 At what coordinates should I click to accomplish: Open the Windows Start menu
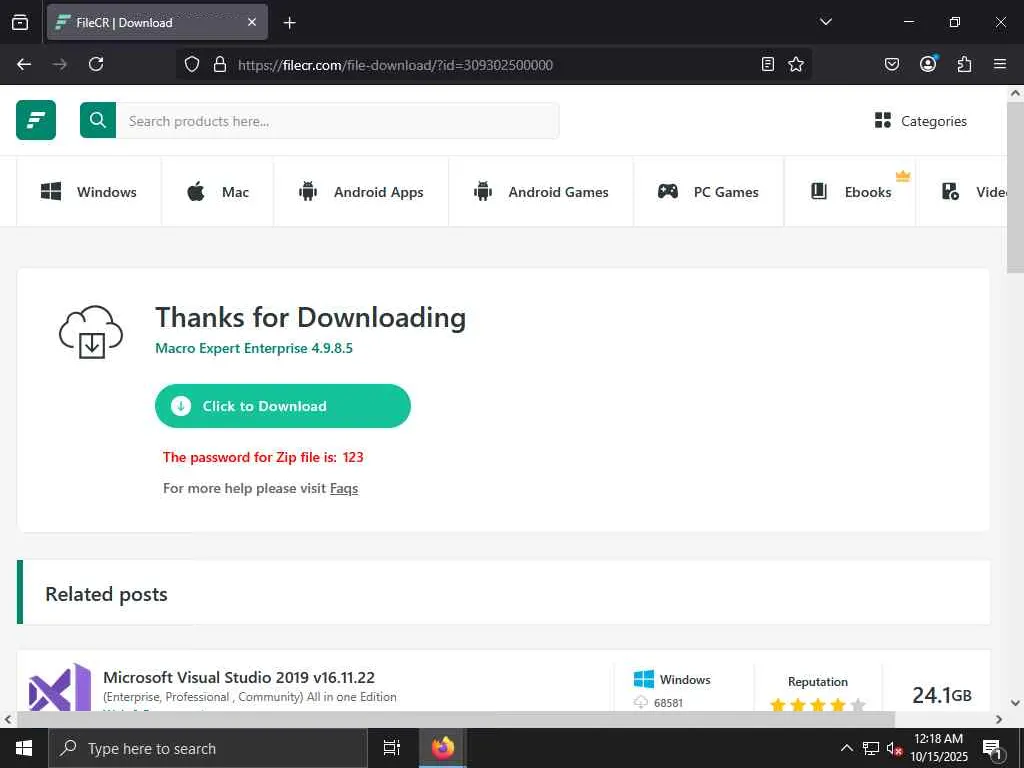coord(24,748)
